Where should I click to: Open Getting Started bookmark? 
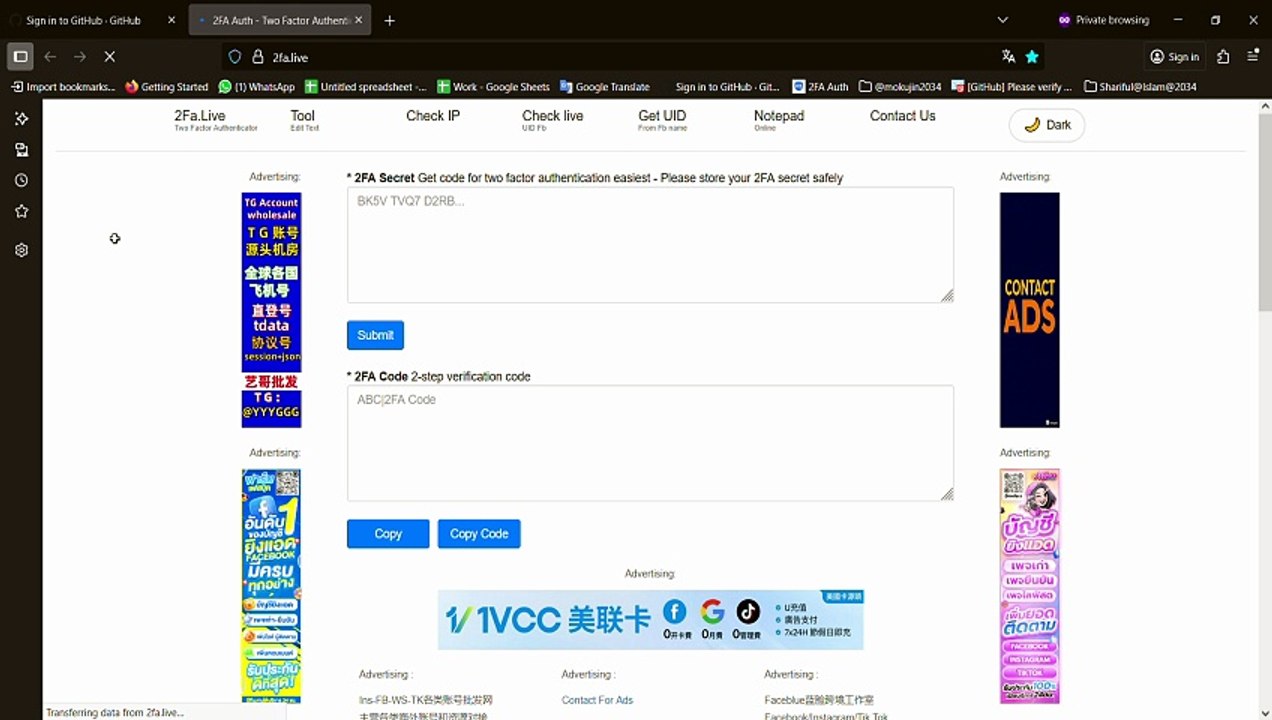tap(167, 87)
